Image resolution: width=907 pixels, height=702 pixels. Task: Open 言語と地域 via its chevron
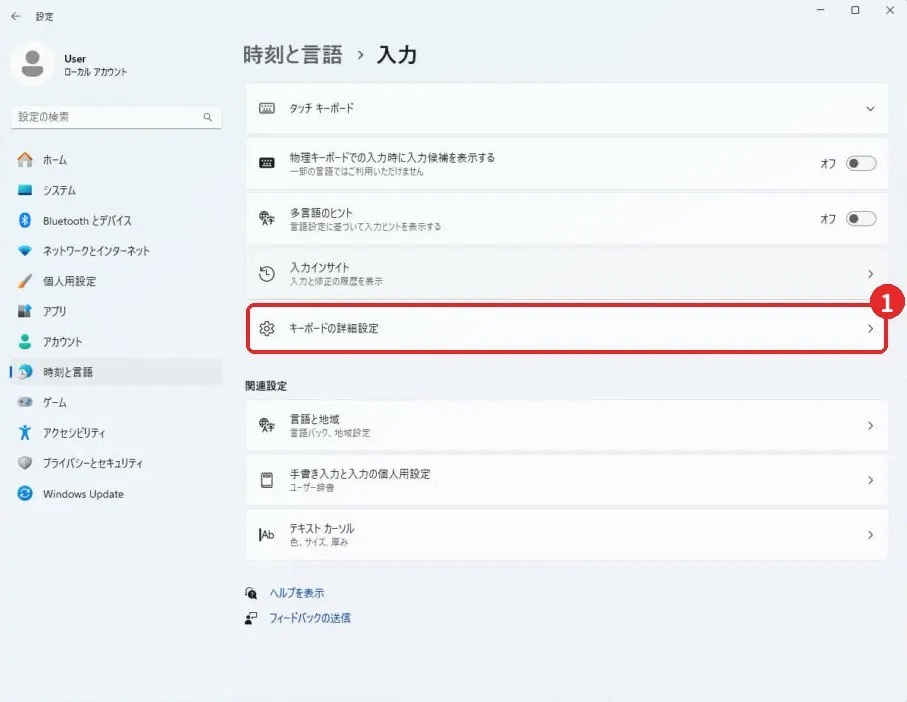click(x=871, y=426)
